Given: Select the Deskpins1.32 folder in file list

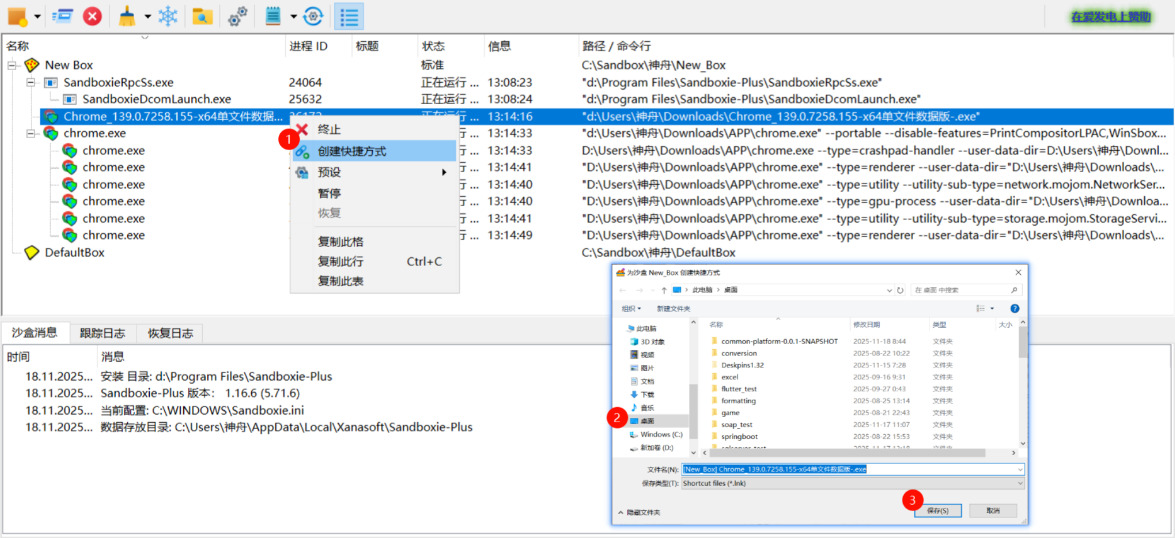Looking at the screenshot, I should click(742, 365).
